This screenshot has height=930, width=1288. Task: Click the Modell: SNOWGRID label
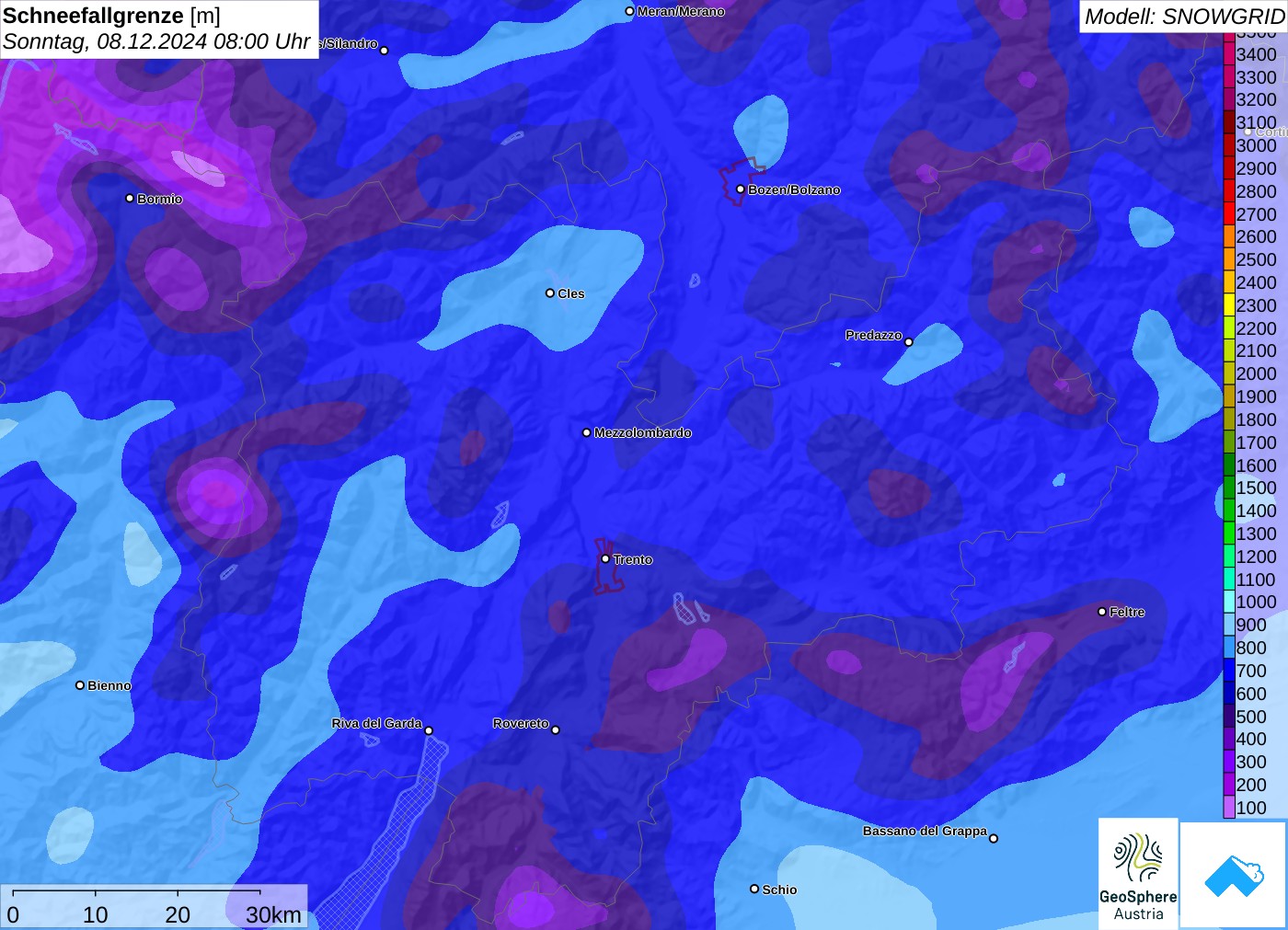(1184, 17)
